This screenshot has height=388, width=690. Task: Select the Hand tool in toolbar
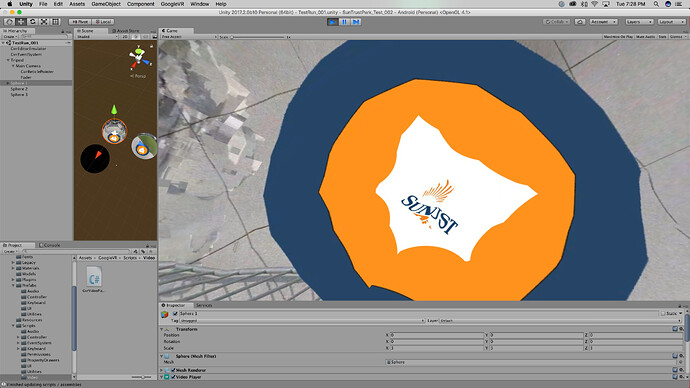coord(9,22)
